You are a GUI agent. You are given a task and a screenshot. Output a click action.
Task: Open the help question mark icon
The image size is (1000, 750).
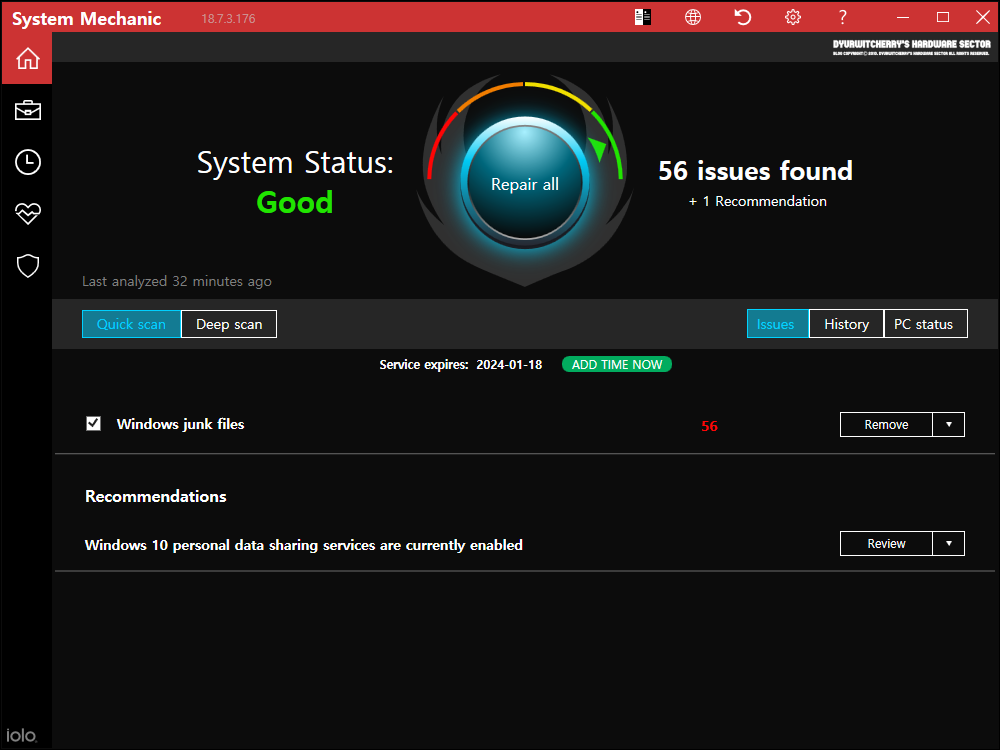click(x=842, y=17)
